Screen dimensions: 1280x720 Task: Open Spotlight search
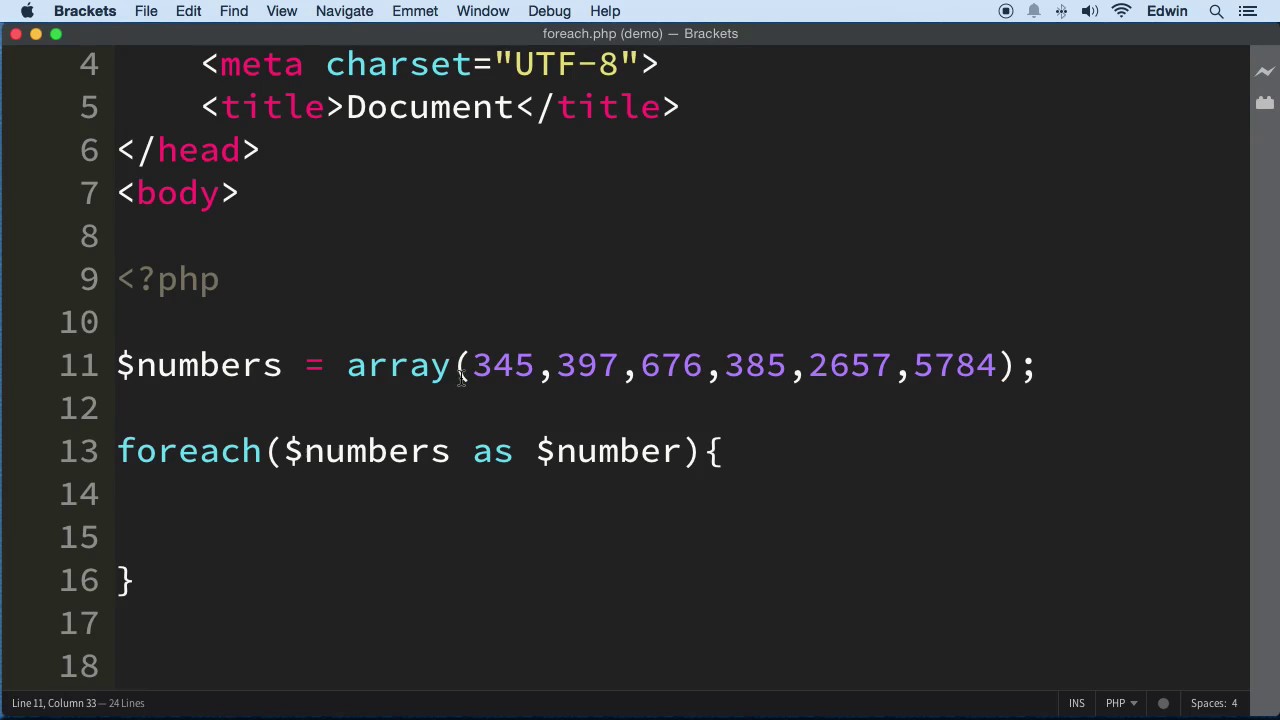pos(1216,11)
